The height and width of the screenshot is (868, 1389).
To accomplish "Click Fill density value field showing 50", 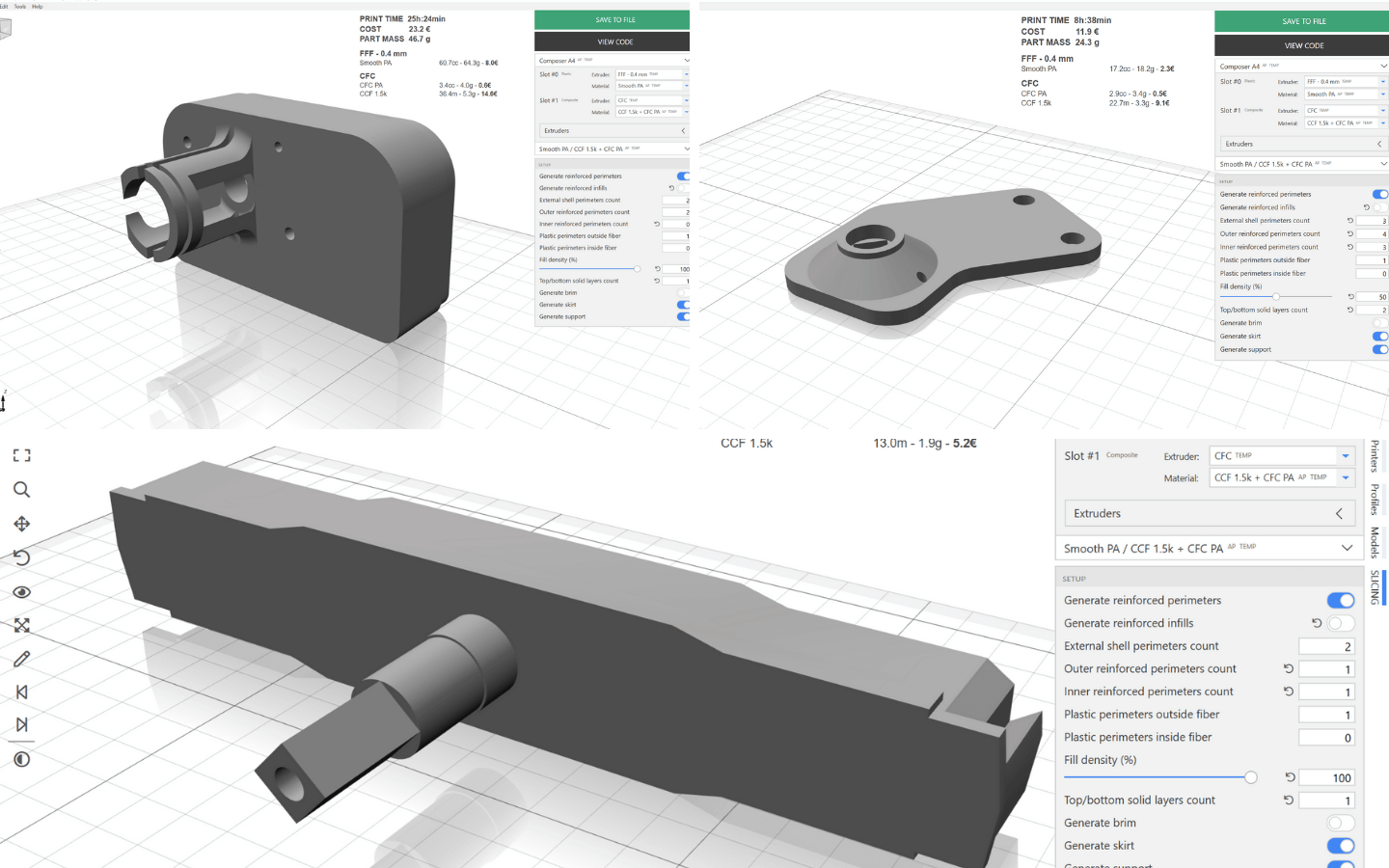I will [x=1373, y=297].
